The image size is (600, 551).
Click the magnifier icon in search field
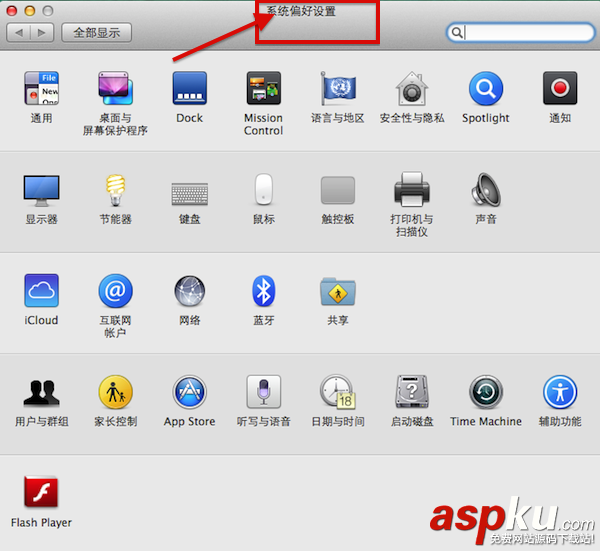(457, 33)
